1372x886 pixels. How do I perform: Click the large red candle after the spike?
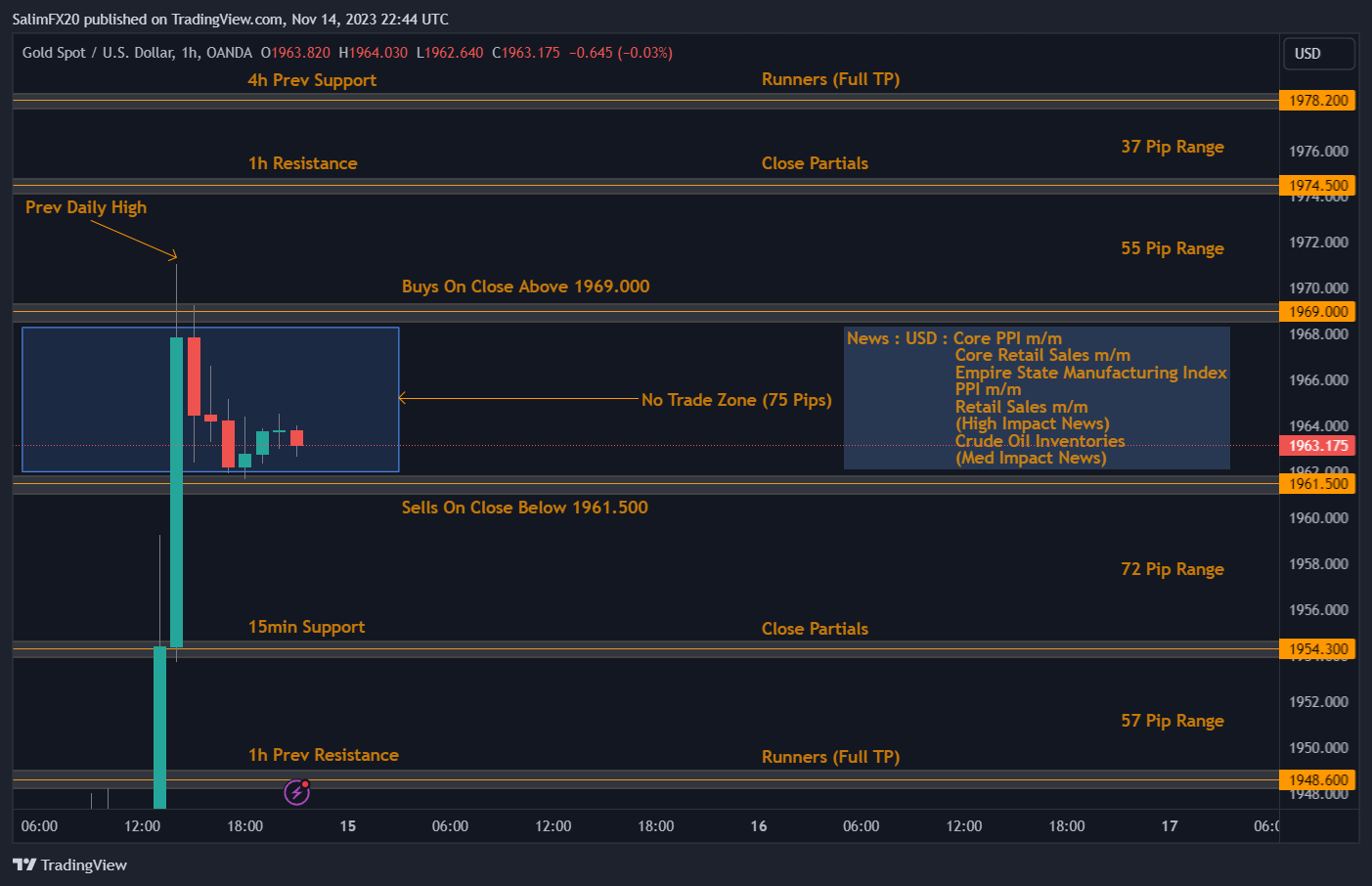194,377
